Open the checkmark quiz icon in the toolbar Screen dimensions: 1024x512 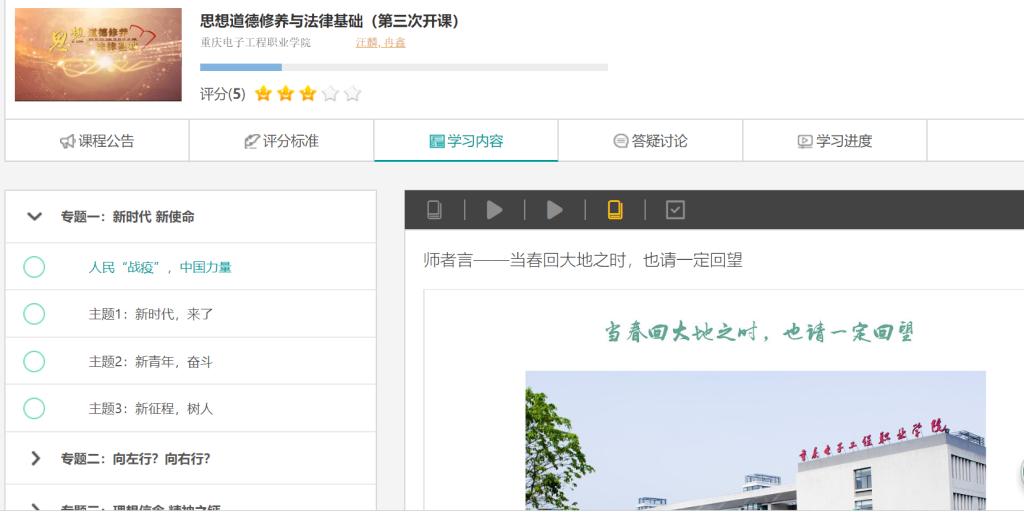coord(675,210)
